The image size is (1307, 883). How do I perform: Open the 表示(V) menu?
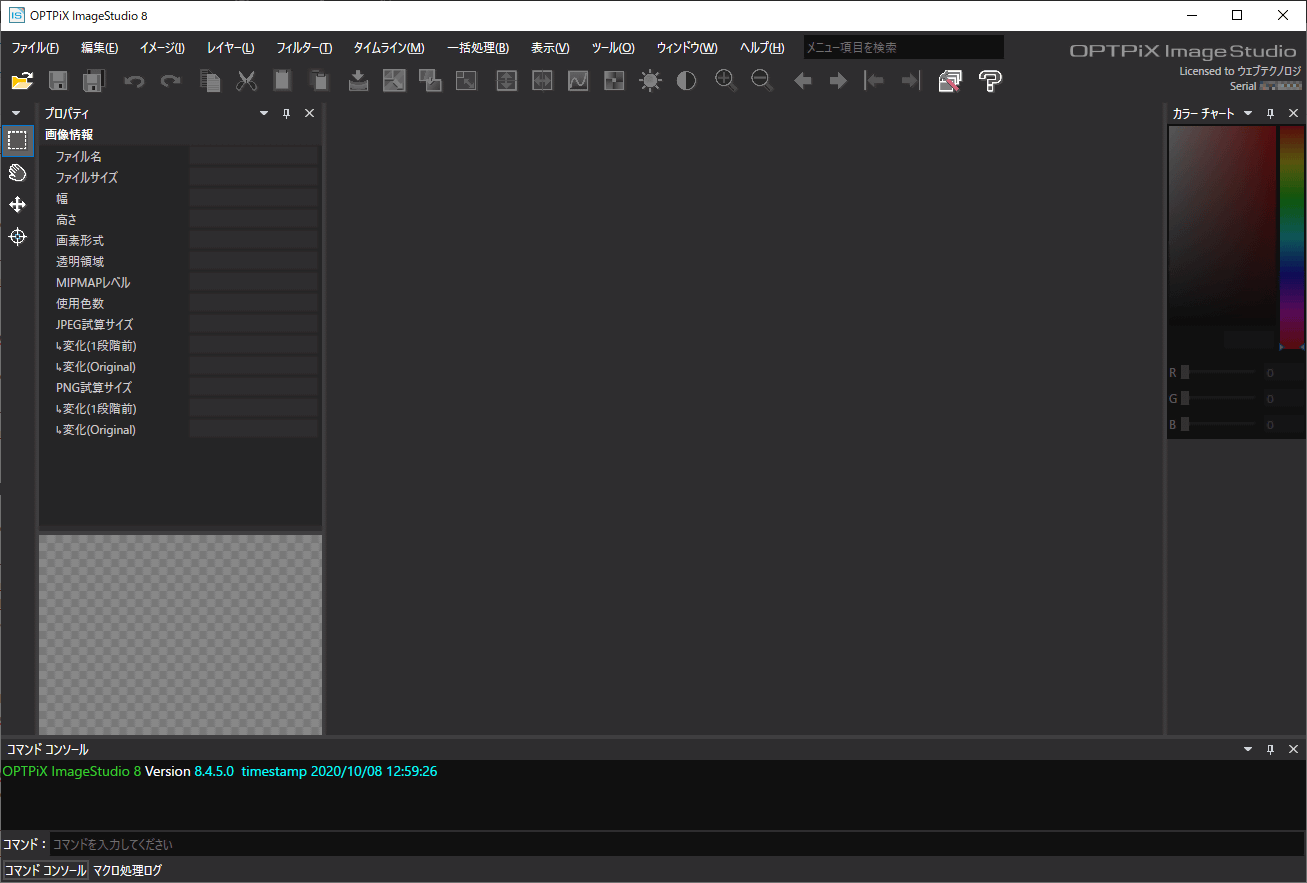pyautogui.click(x=550, y=48)
